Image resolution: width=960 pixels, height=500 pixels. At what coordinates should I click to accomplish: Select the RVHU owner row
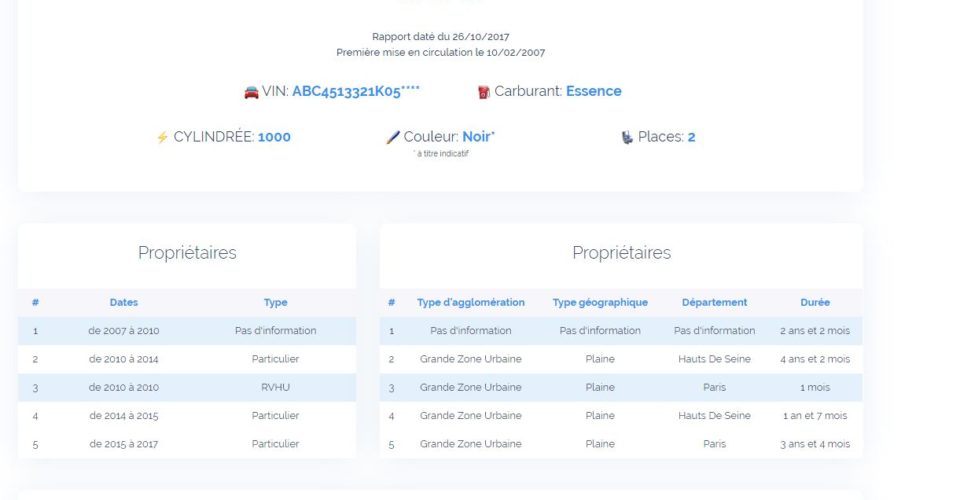[187, 387]
